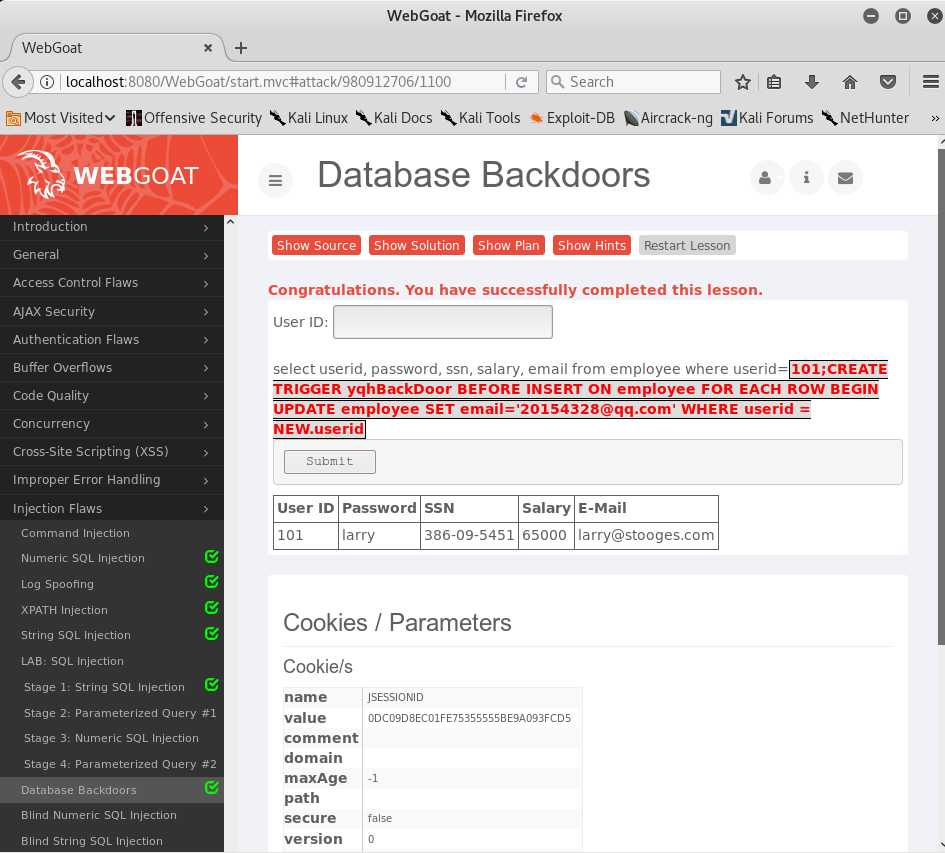Open Kali Docs bookmark
The width and height of the screenshot is (945, 853).
[x=394, y=118]
